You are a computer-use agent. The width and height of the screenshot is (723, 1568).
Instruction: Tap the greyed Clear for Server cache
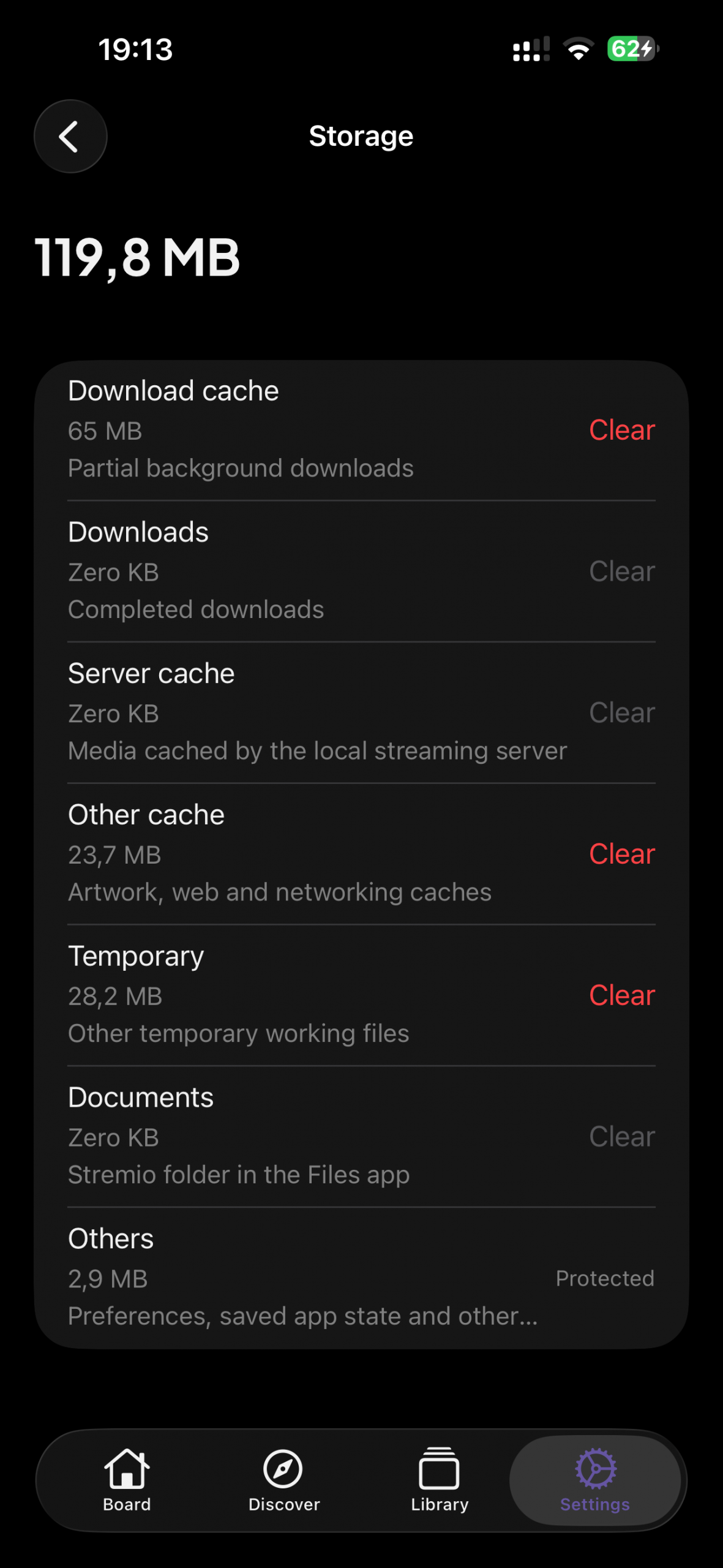pos(622,713)
